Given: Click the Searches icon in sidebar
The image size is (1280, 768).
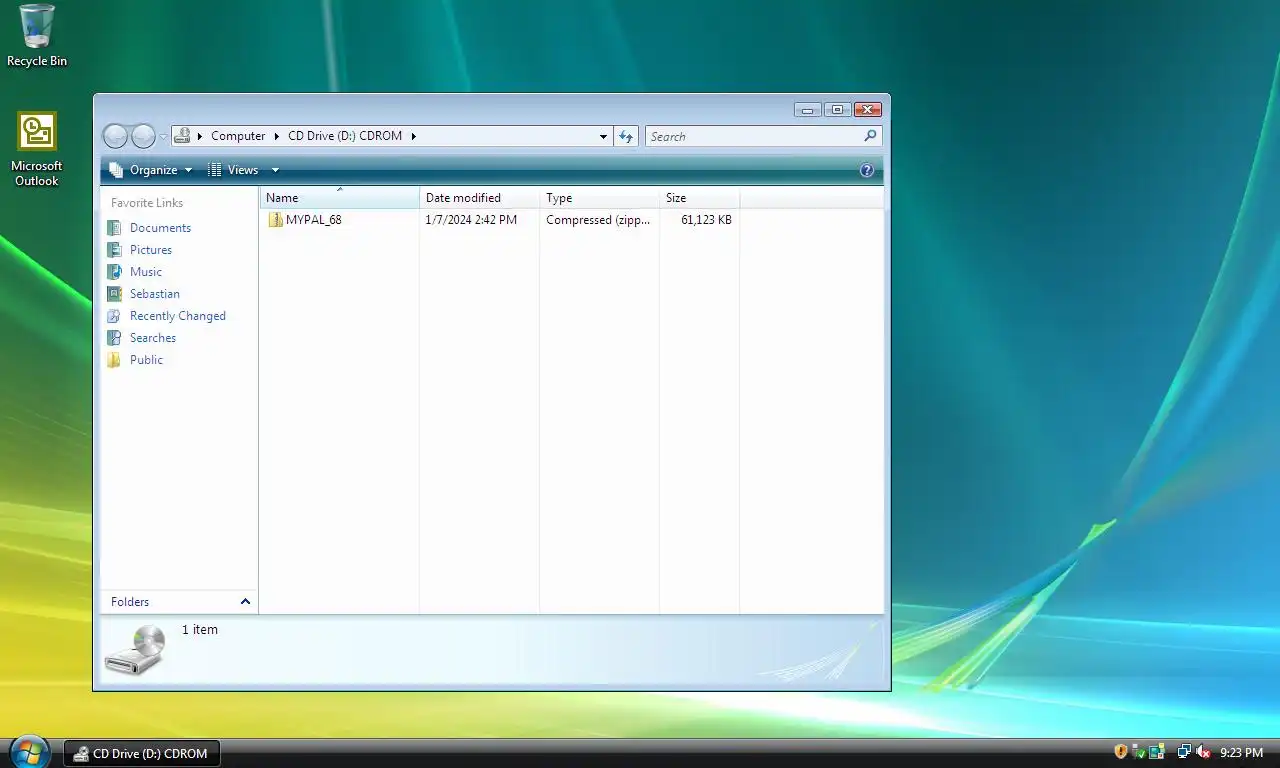Looking at the screenshot, I should pos(114,338).
